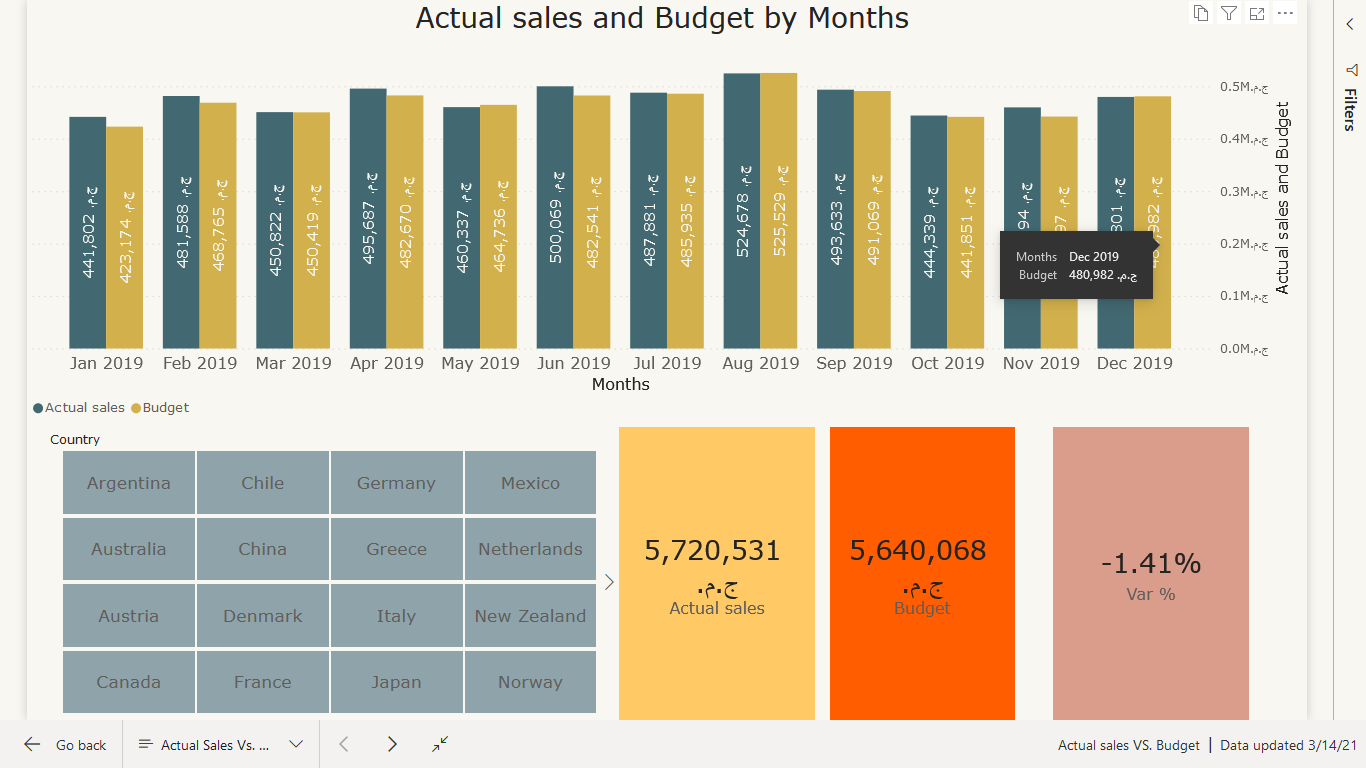Select the Denmark slicer tile
This screenshot has width=1366, height=768.
[262, 616]
